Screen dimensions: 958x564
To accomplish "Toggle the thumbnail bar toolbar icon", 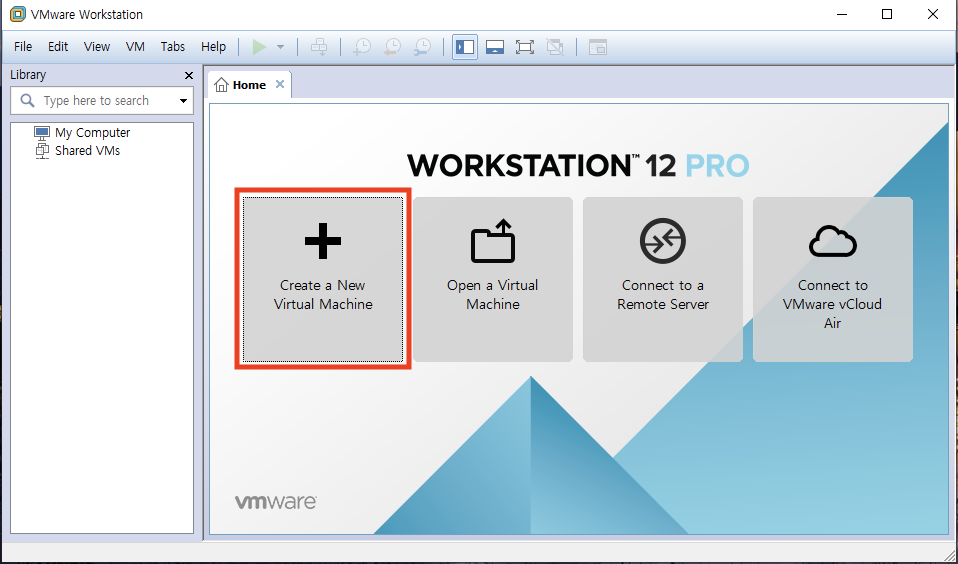I will click(x=495, y=47).
